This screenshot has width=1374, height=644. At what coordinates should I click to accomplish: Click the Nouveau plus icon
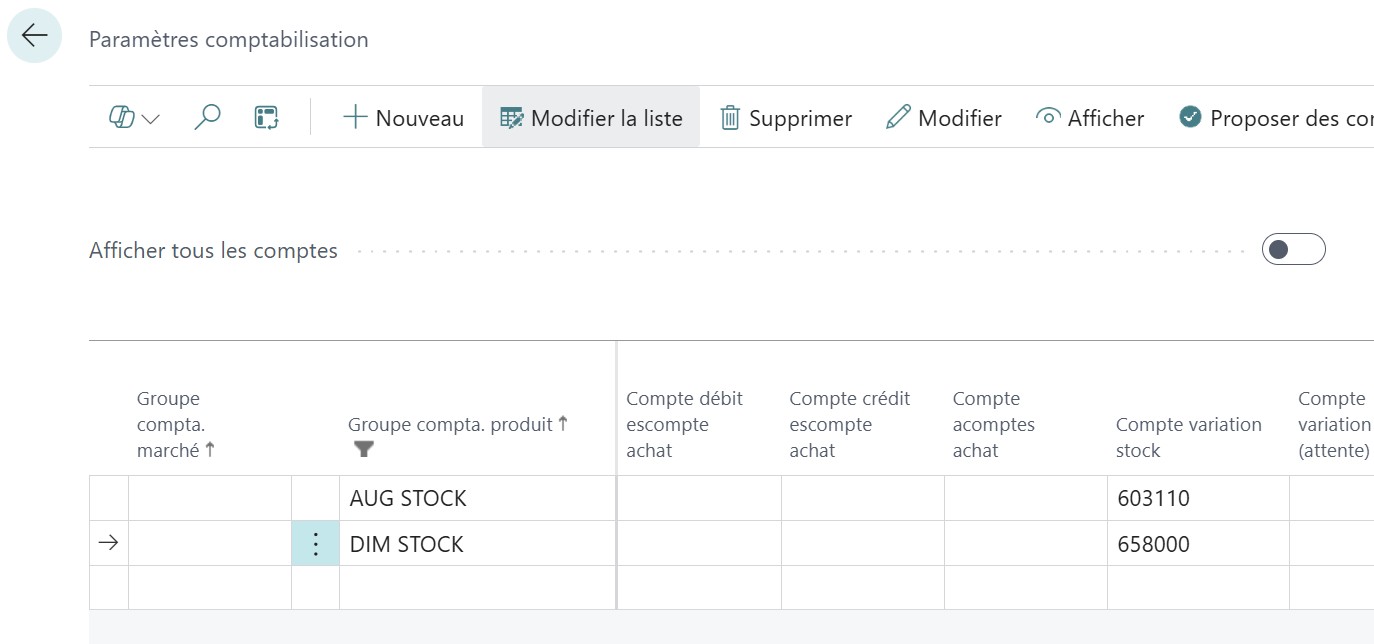coord(355,117)
